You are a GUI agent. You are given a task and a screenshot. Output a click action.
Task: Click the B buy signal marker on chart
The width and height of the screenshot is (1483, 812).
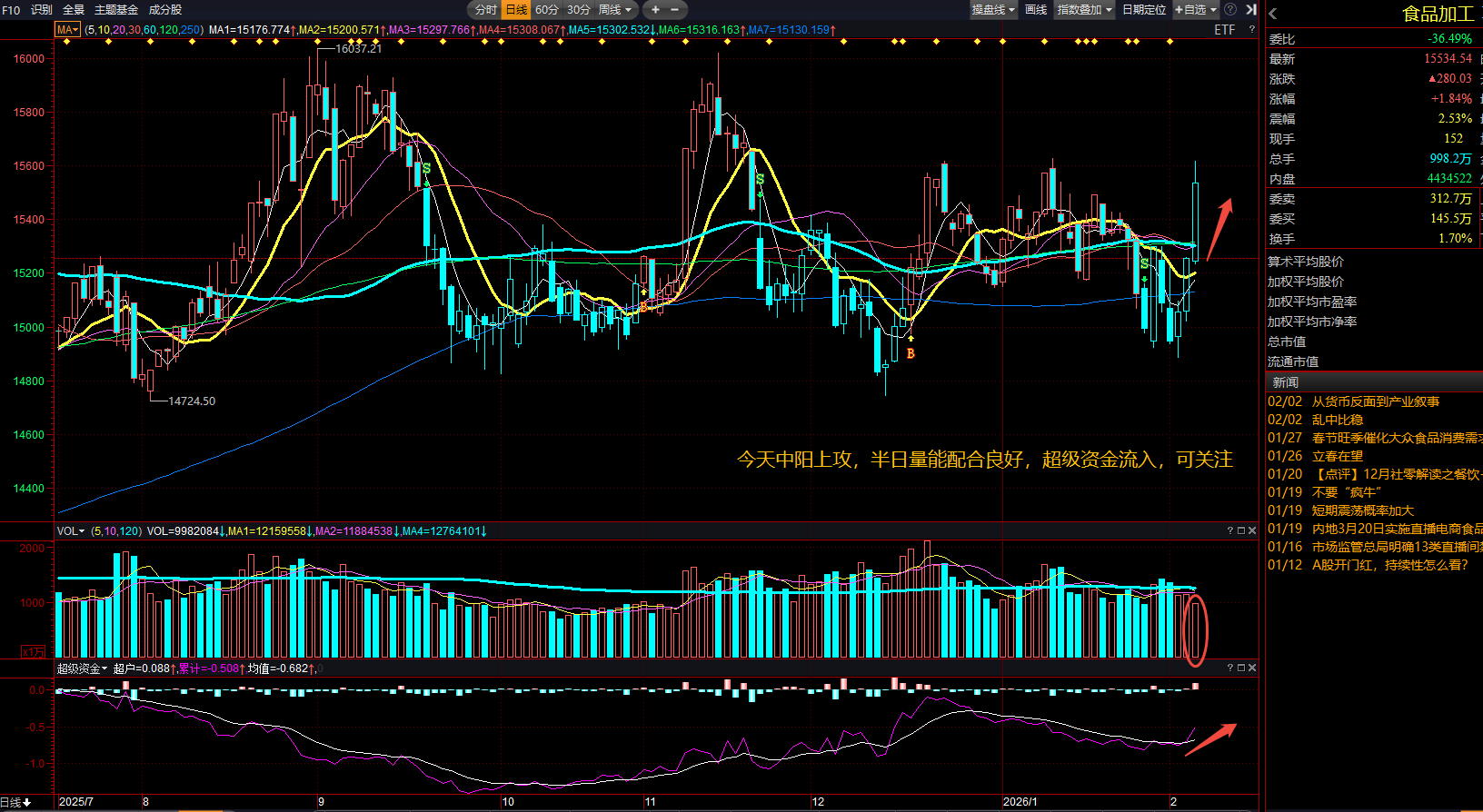click(x=911, y=353)
